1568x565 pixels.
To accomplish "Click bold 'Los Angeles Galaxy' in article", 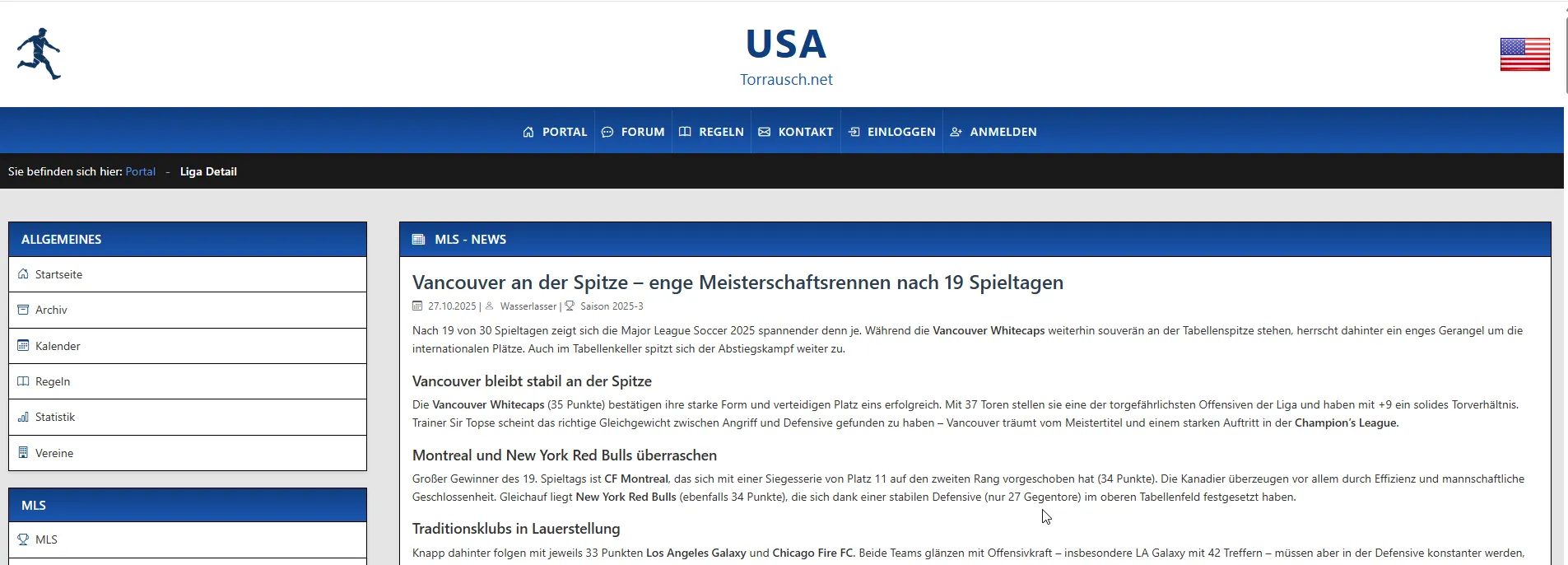I will point(696,553).
